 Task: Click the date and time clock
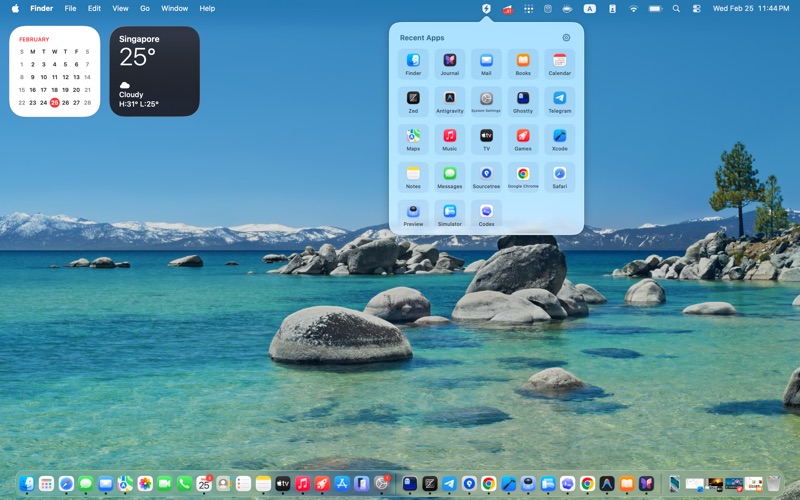750,8
